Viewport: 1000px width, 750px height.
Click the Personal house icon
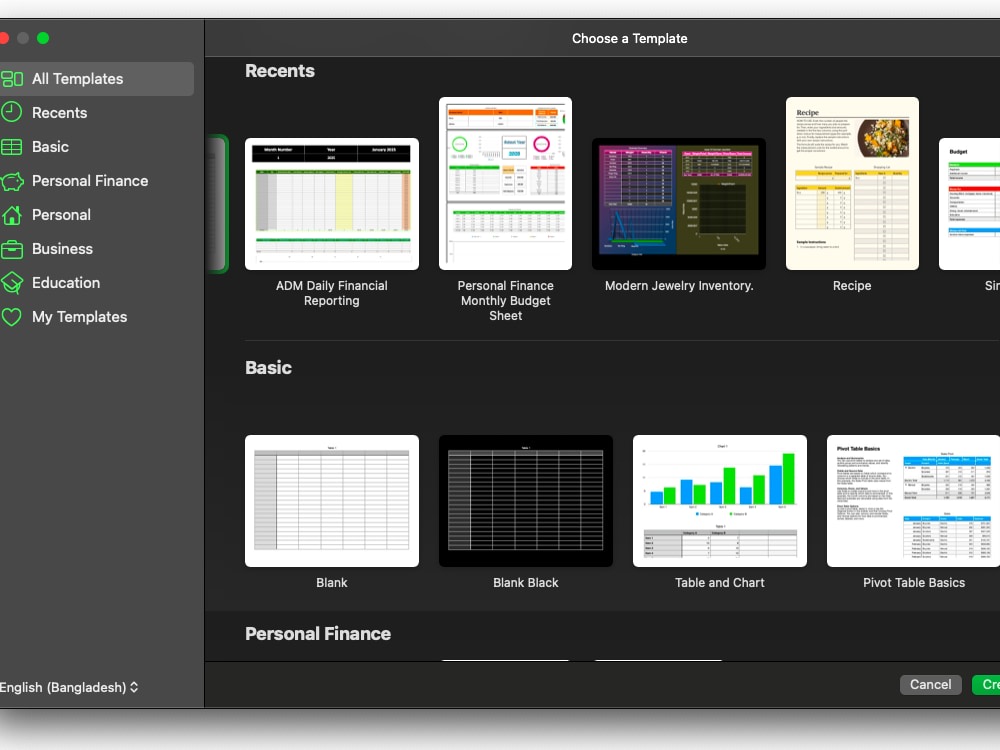tap(11, 215)
